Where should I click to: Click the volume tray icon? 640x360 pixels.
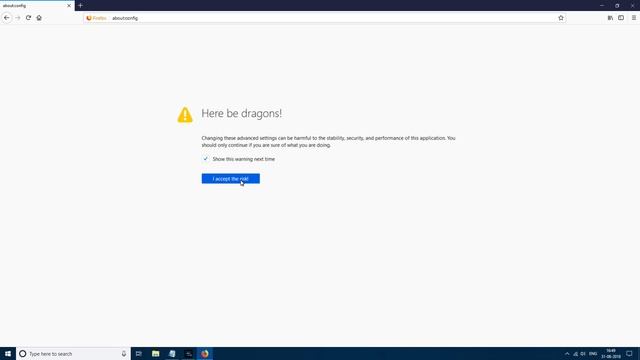(x=583, y=354)
